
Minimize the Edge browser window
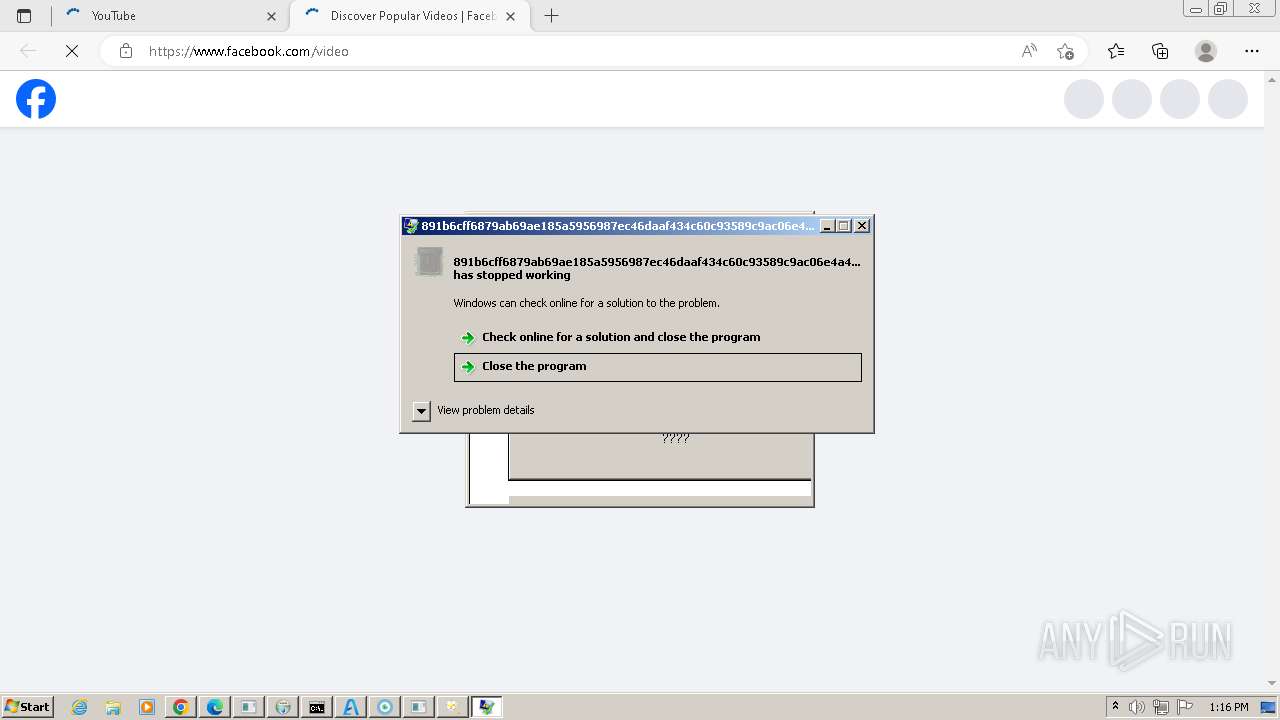pos(1196,9)
